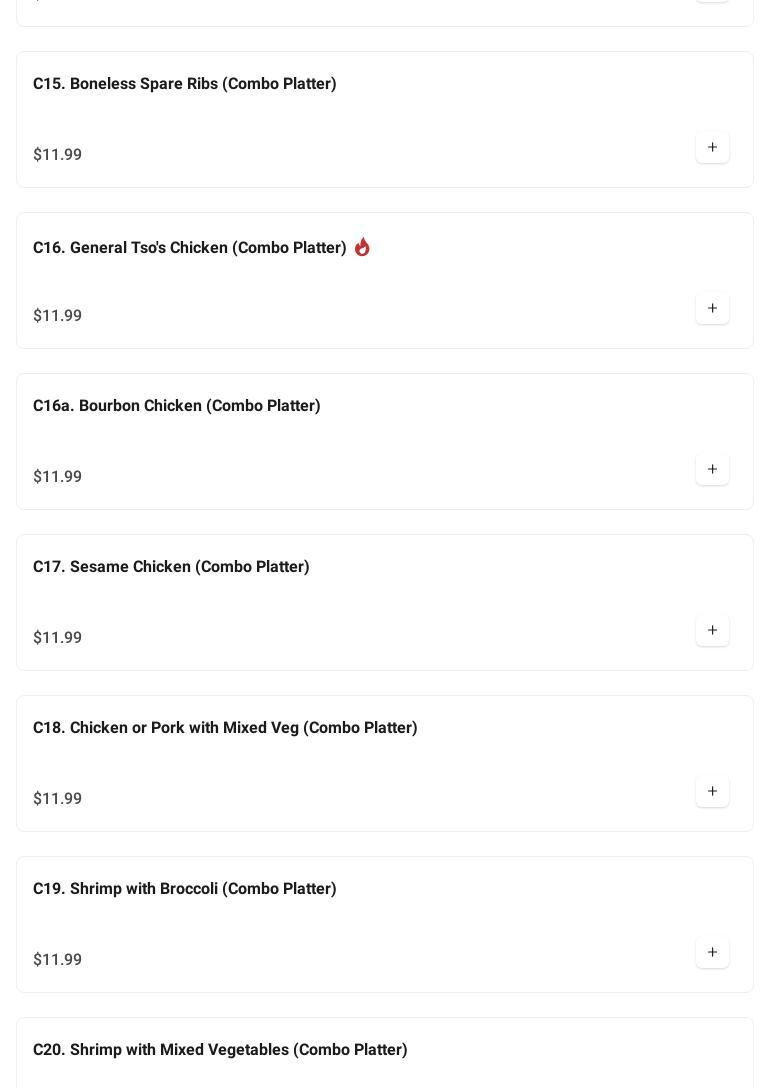The height and width of the screenshot is (1088, 770).
Task: Add C16 General Tso's Chicken to order
Action: [712, 309]
